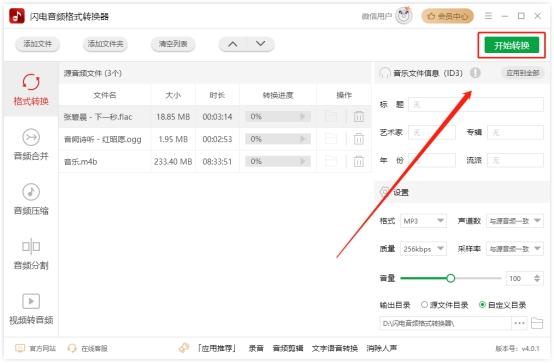Click the 08:33:51 duration cell
554x363 pixels.
217,162
